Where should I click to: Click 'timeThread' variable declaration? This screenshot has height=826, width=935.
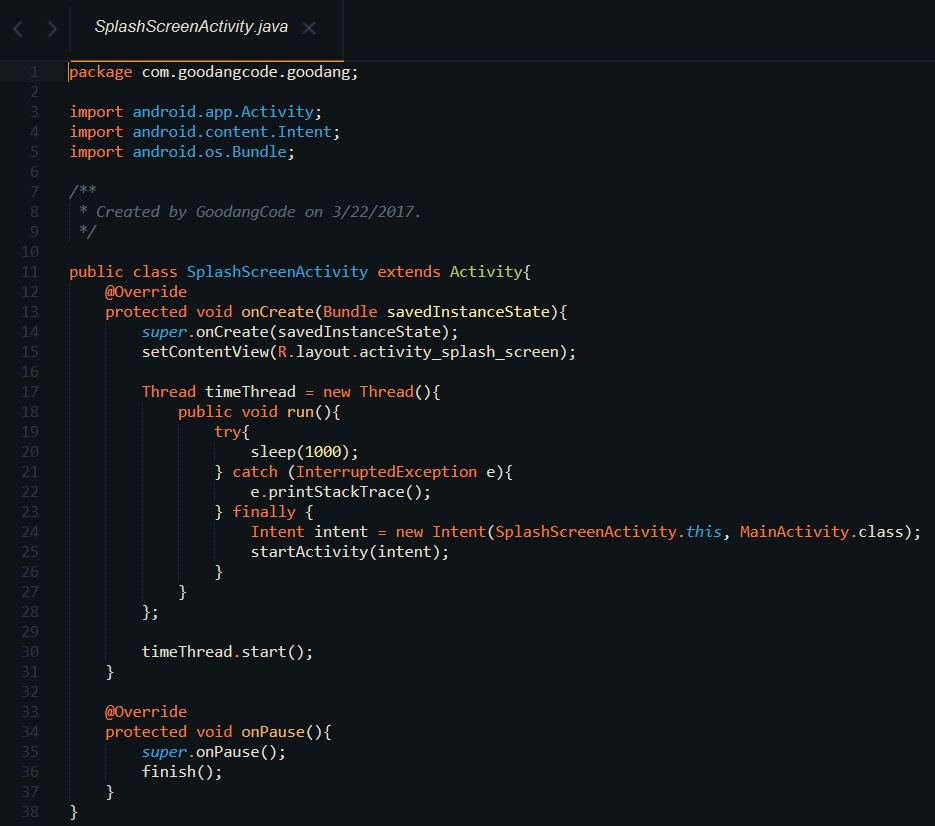tap(250, 392)
